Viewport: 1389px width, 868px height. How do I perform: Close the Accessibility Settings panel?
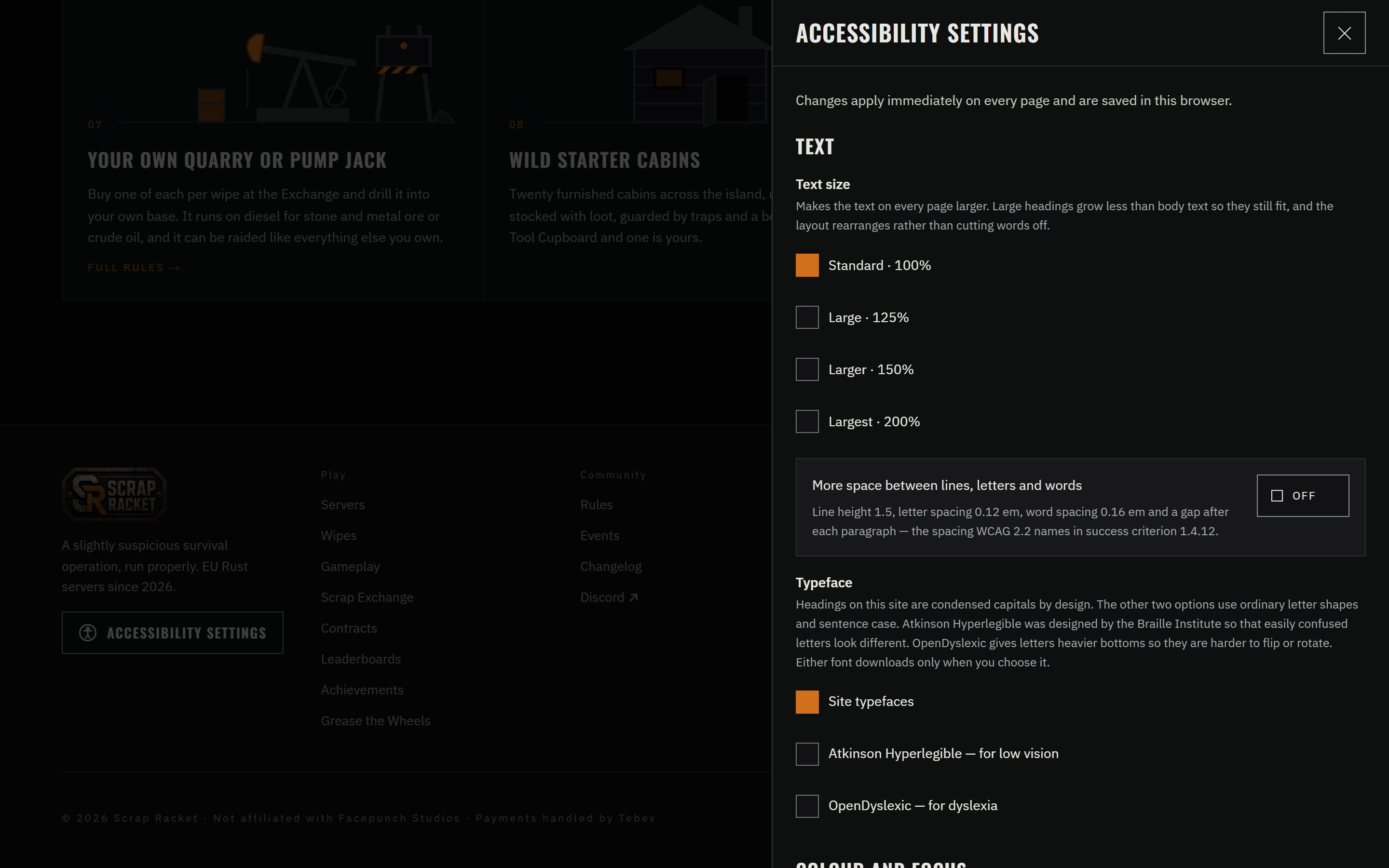click(x=1344, y=33)
